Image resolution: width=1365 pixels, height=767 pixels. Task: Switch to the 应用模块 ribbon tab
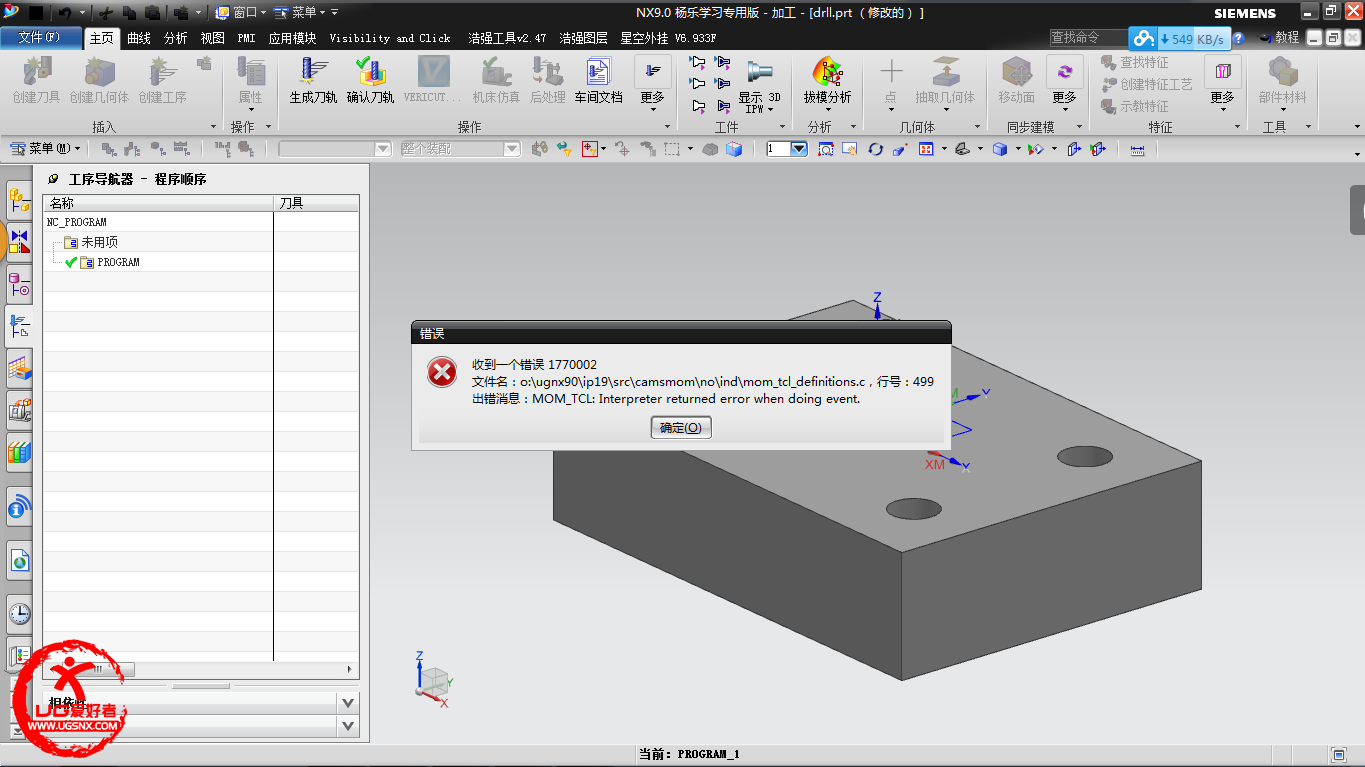292,38
